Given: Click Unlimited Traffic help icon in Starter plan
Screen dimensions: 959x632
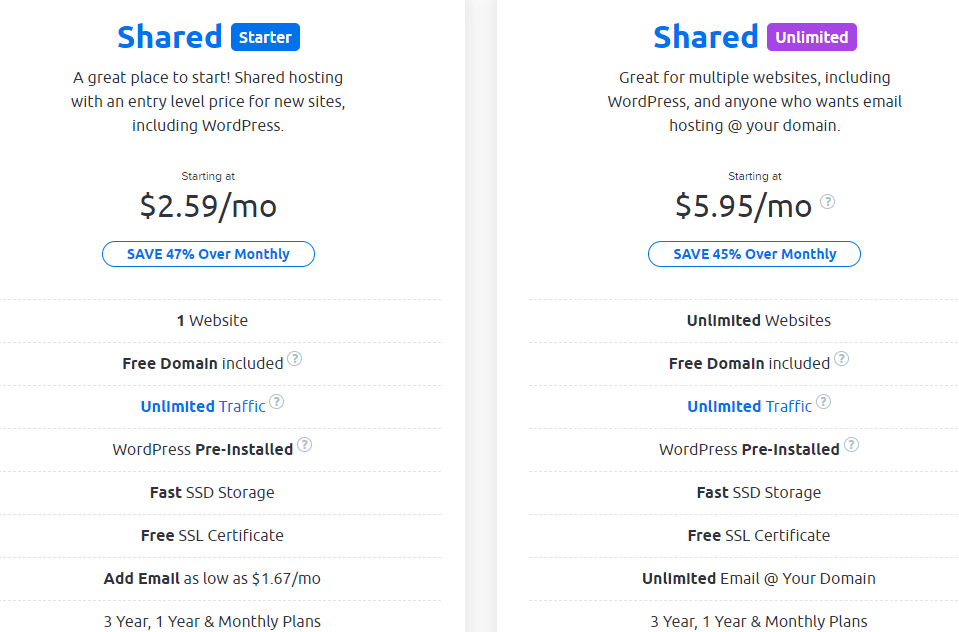Looking at the screenshot, I should 276,401.
